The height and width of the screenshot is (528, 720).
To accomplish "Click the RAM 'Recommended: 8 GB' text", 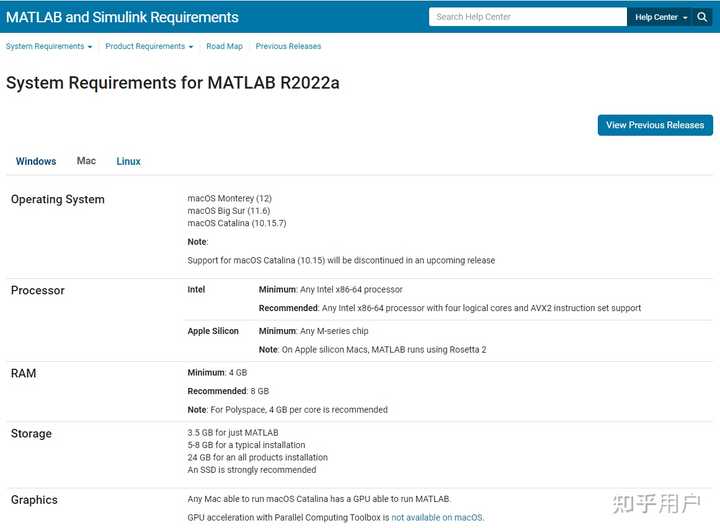I will point(228,391).
